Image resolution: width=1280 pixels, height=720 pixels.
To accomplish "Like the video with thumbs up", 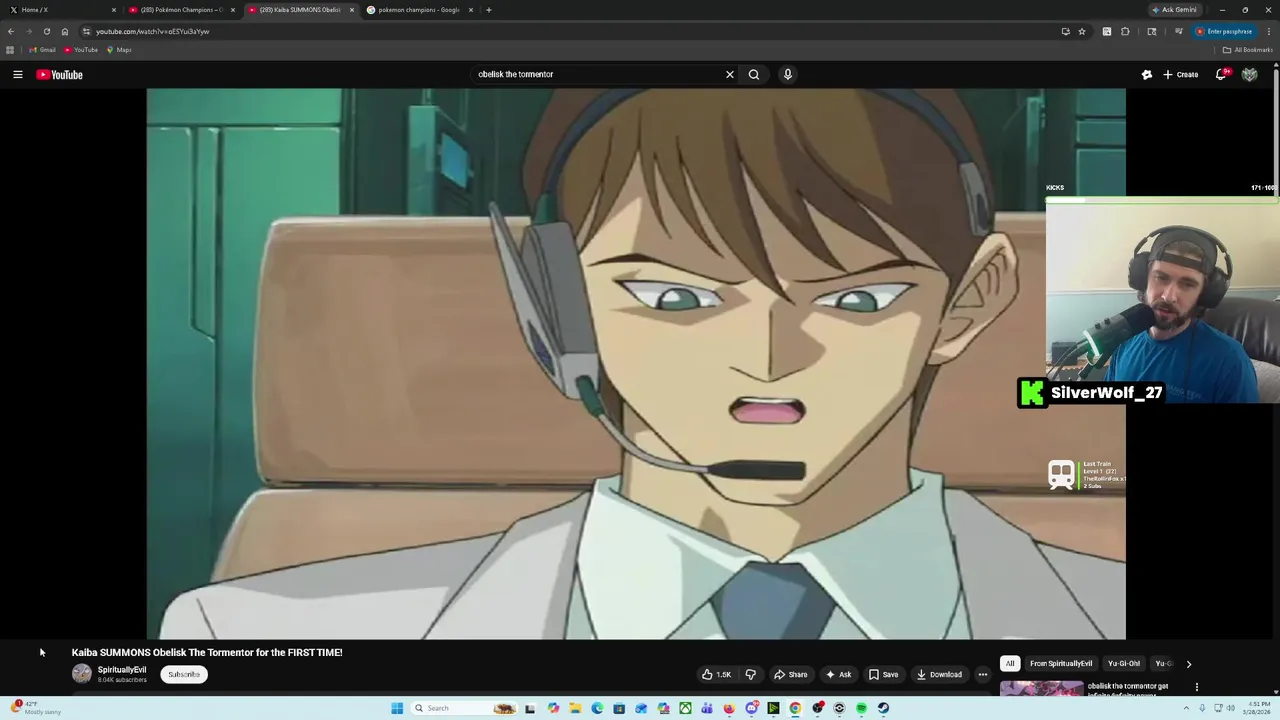I will point(716,674).
